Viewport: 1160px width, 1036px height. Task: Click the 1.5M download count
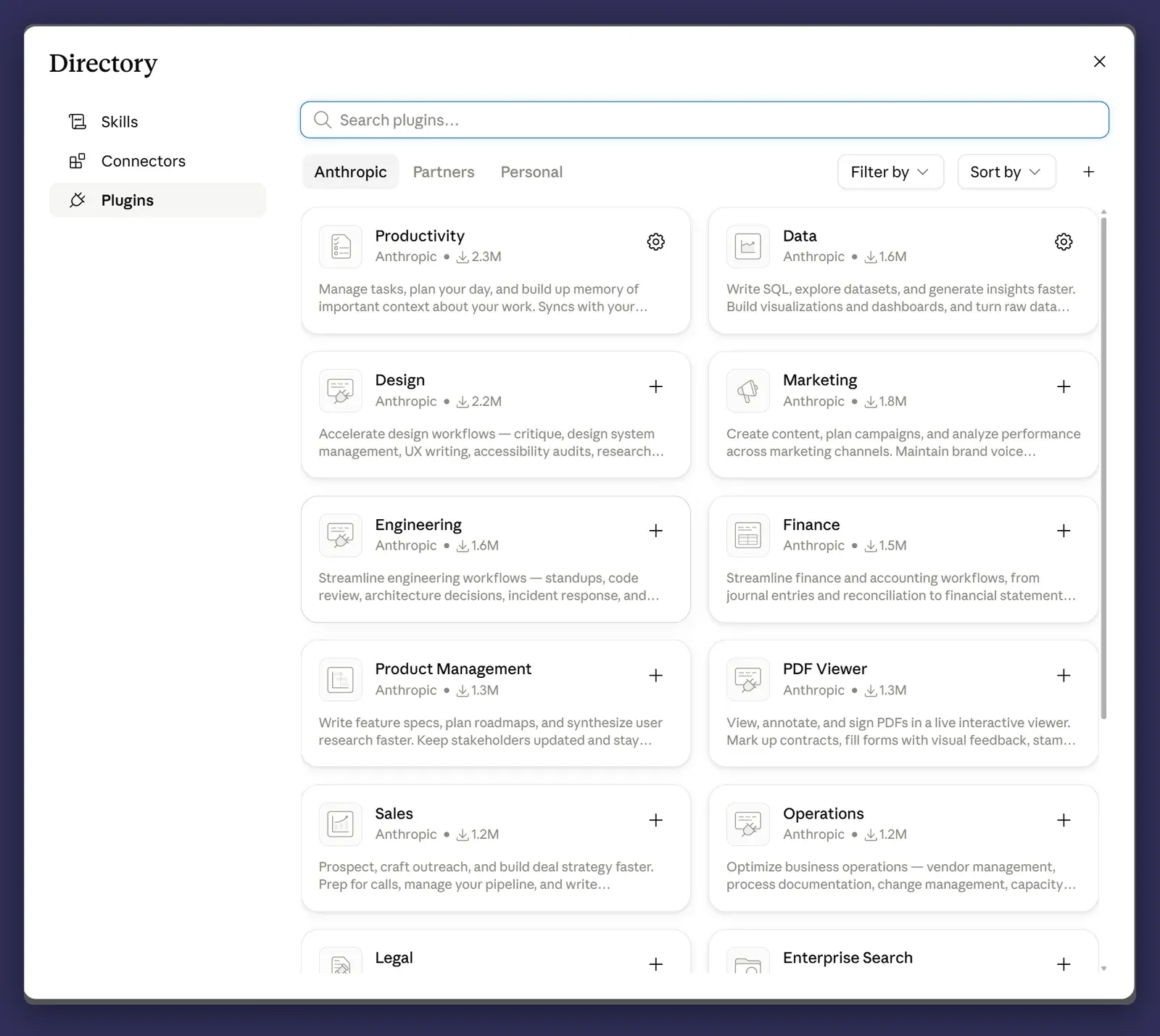point(886,545)
